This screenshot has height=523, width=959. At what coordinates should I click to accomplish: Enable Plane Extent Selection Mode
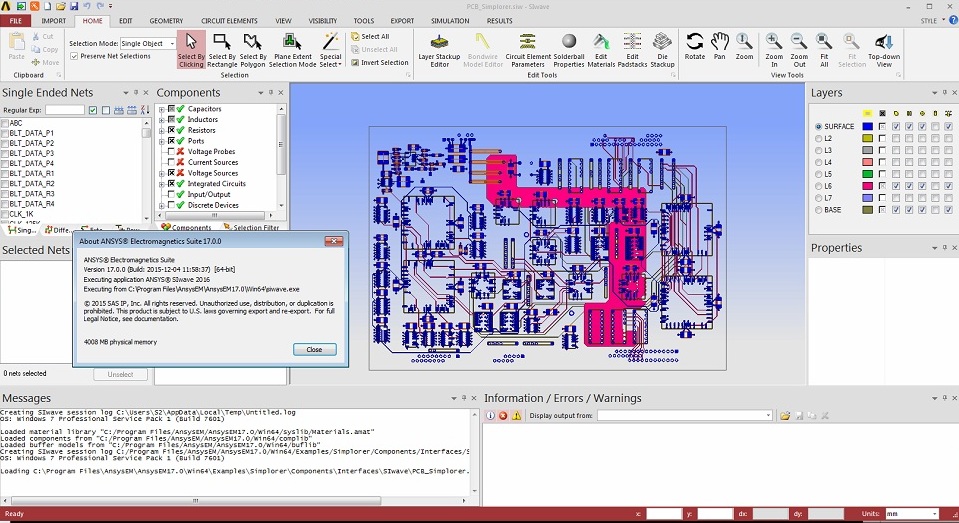(292, 50)
